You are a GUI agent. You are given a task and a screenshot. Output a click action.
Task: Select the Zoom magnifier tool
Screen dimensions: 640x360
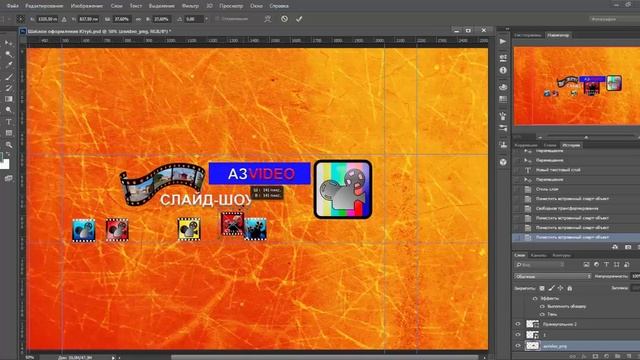[x=8, y=145]
